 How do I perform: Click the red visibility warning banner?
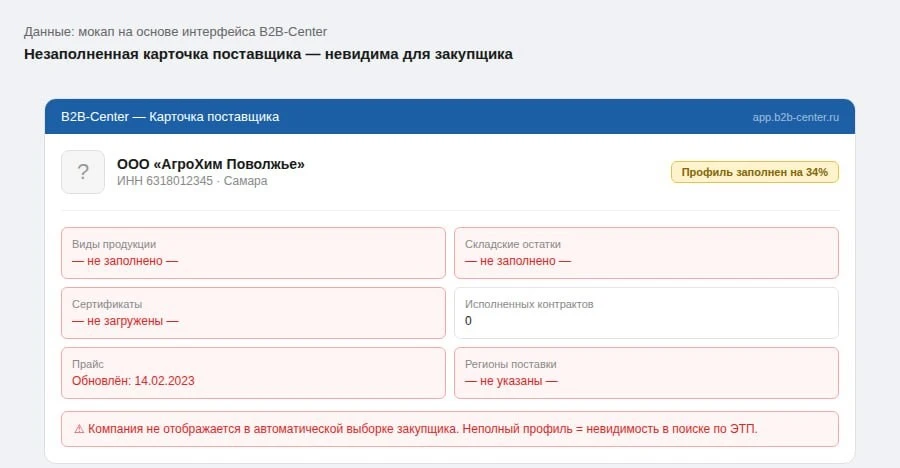450,429
